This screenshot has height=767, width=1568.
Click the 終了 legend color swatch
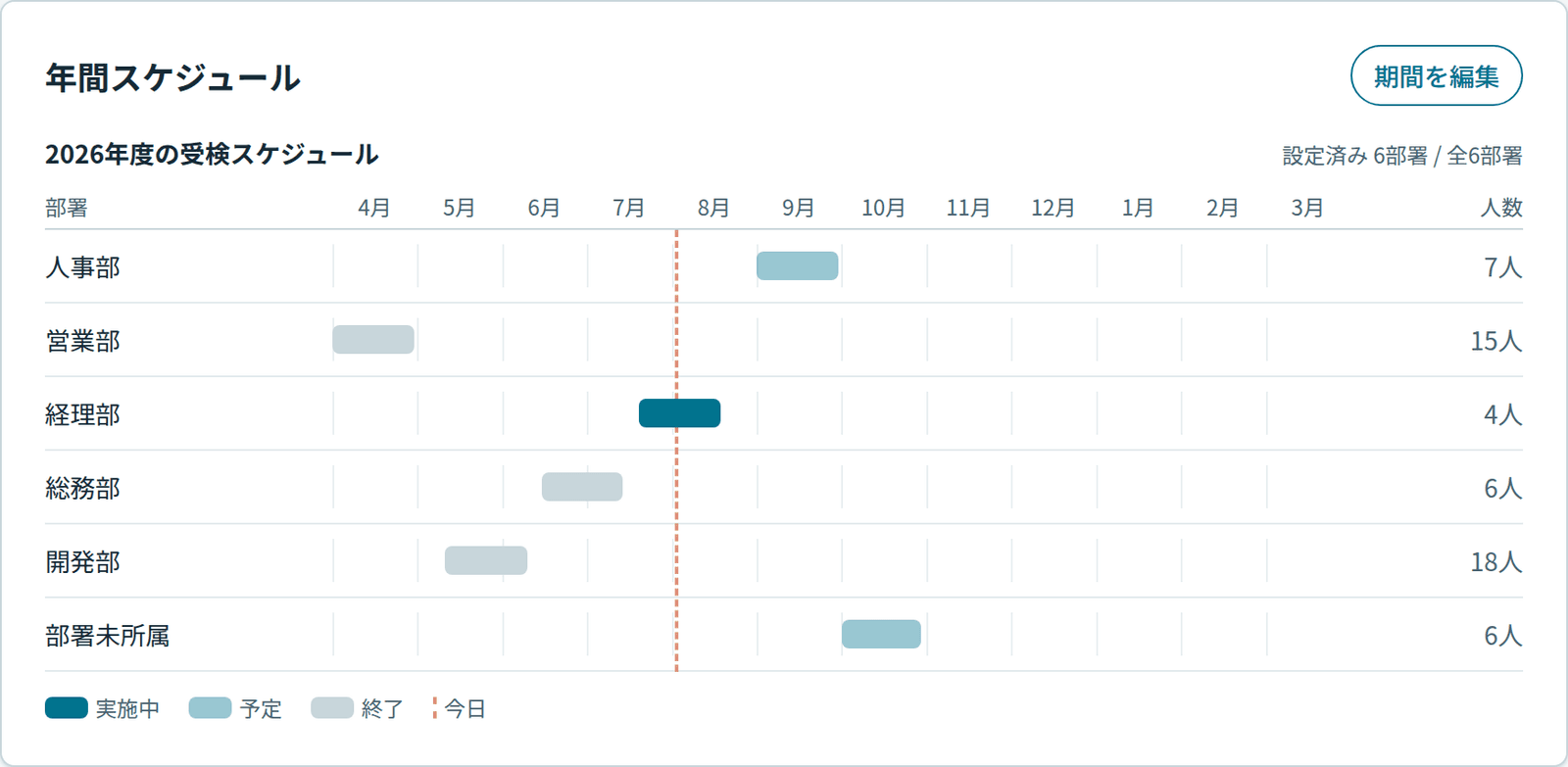coord(332,707)
